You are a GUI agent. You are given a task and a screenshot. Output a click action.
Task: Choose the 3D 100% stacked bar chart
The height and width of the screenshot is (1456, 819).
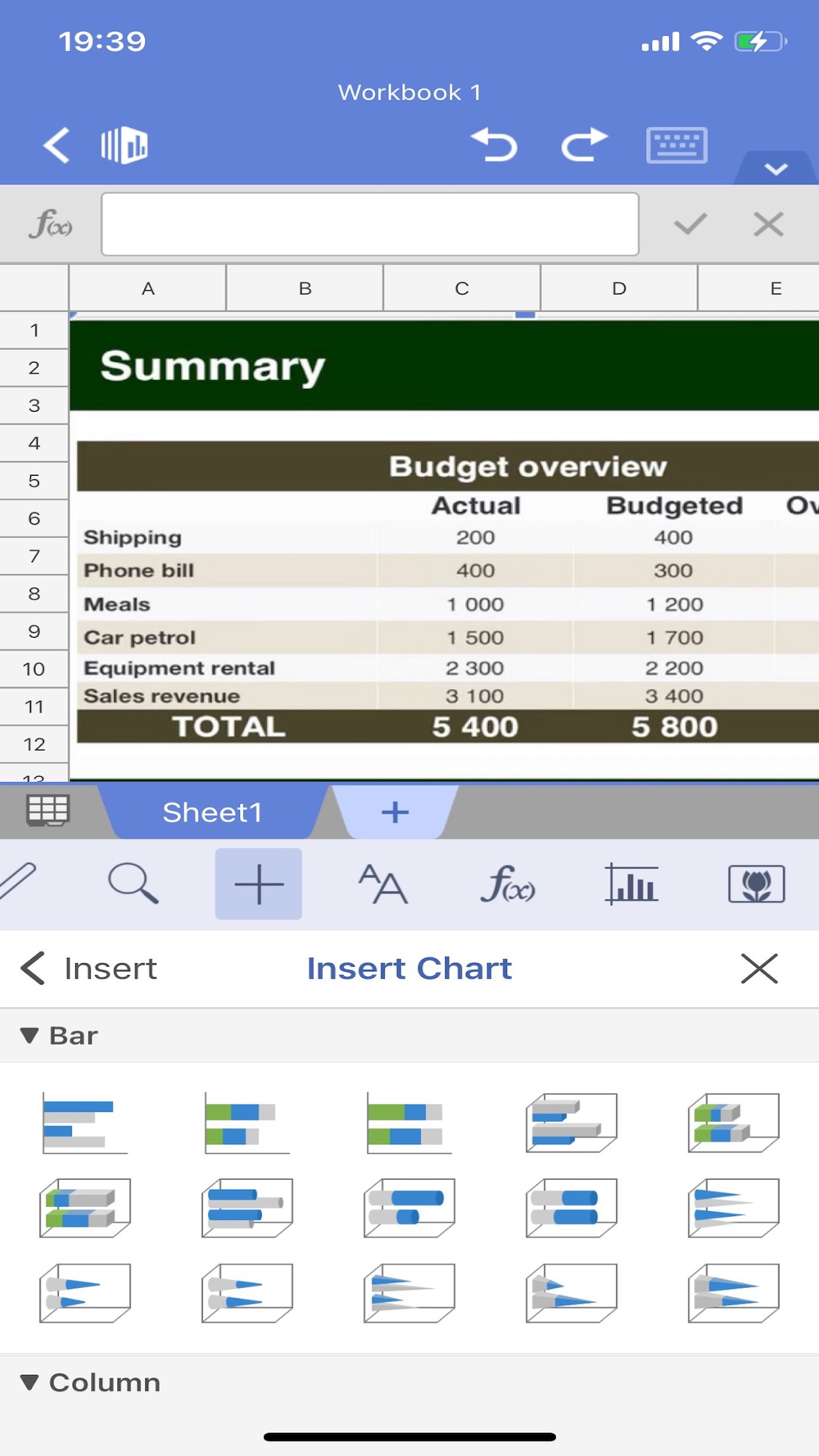coord(85,1208)
